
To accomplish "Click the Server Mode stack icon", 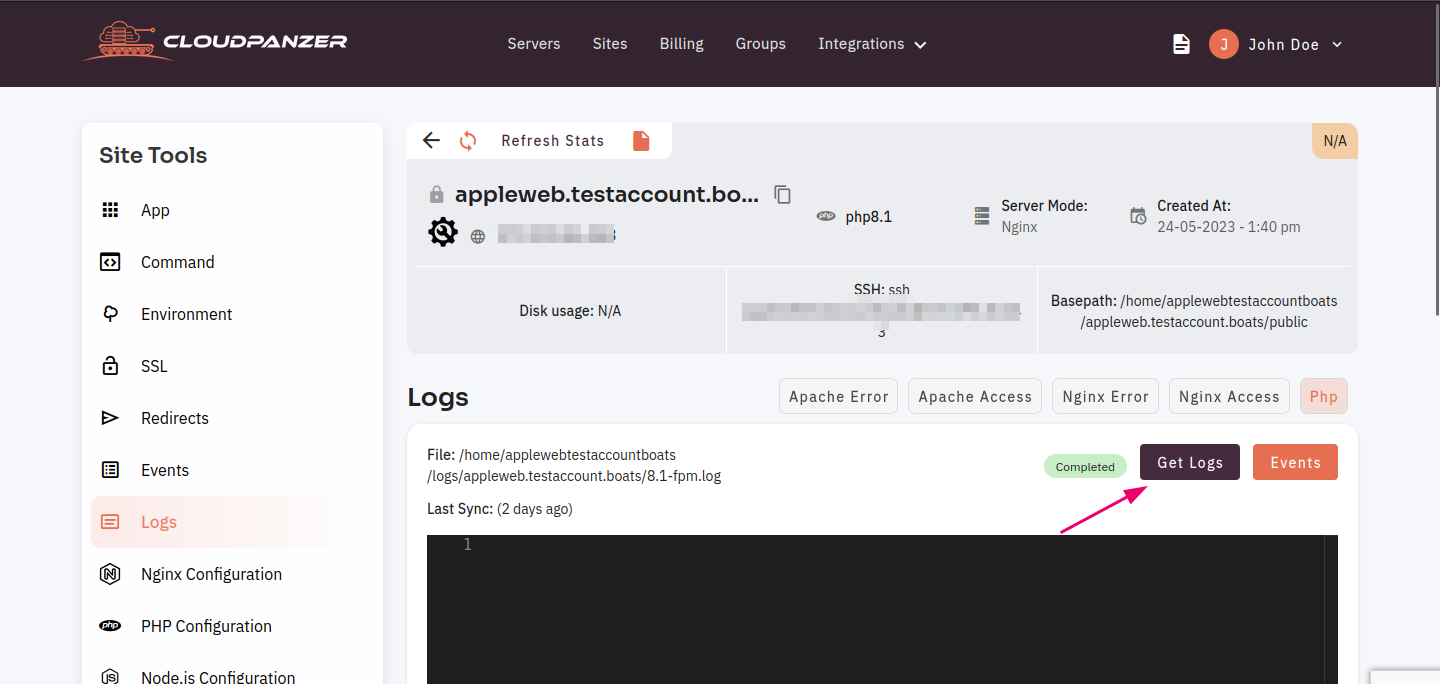I will pyautogui.click(x=982, y=216).
